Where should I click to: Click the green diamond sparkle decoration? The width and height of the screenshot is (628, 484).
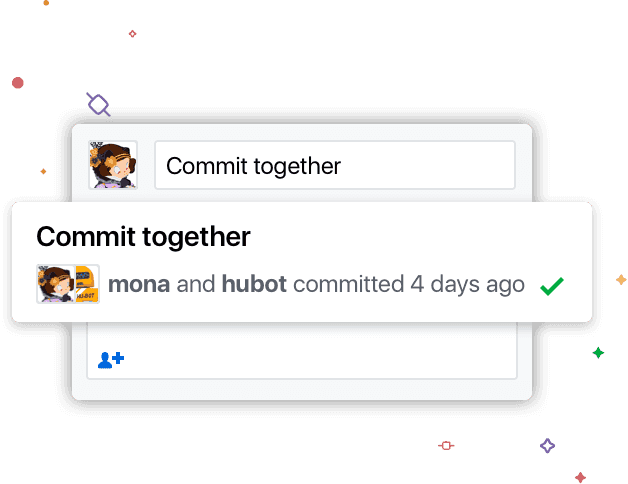598,352
